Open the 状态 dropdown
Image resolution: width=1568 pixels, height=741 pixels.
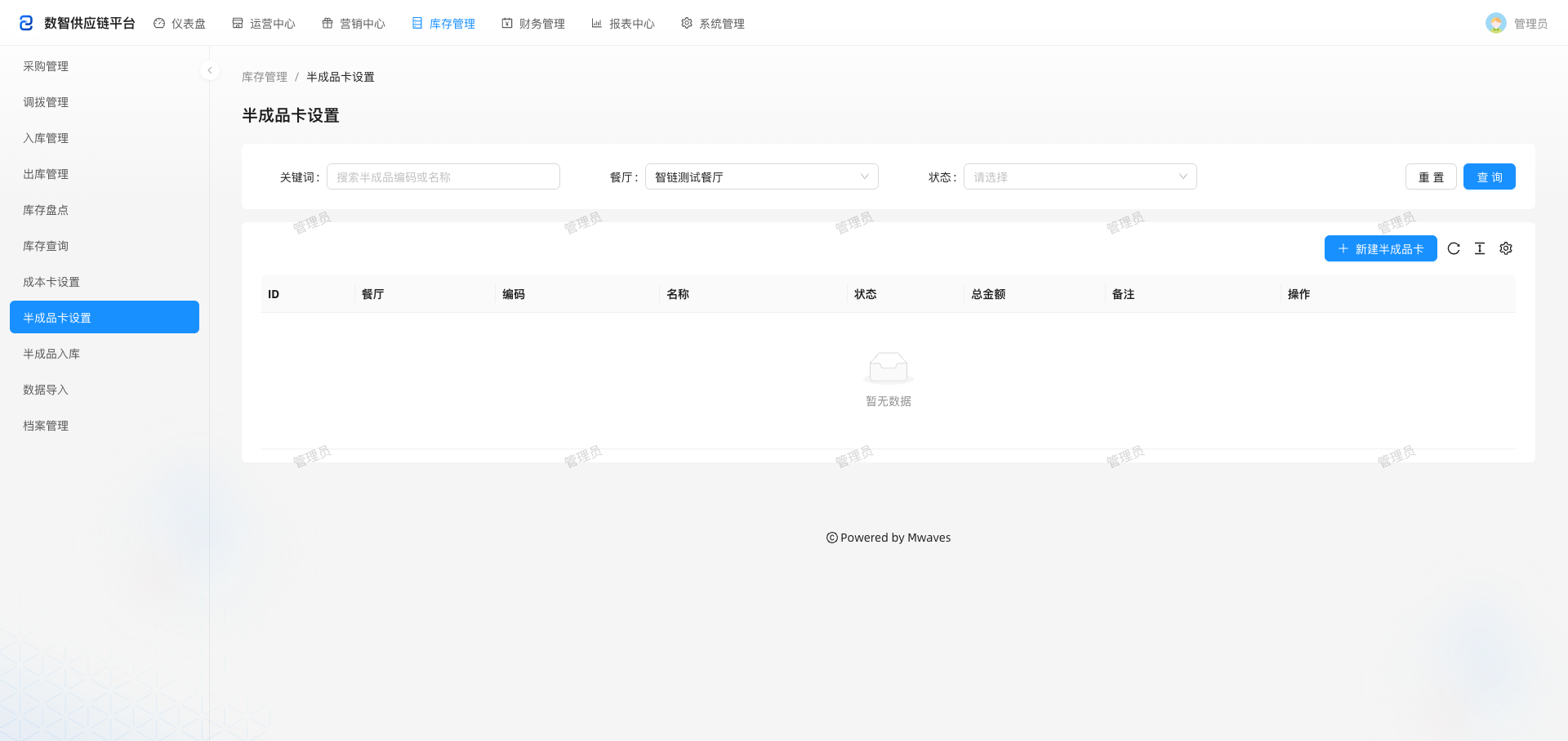point(1080,176)
